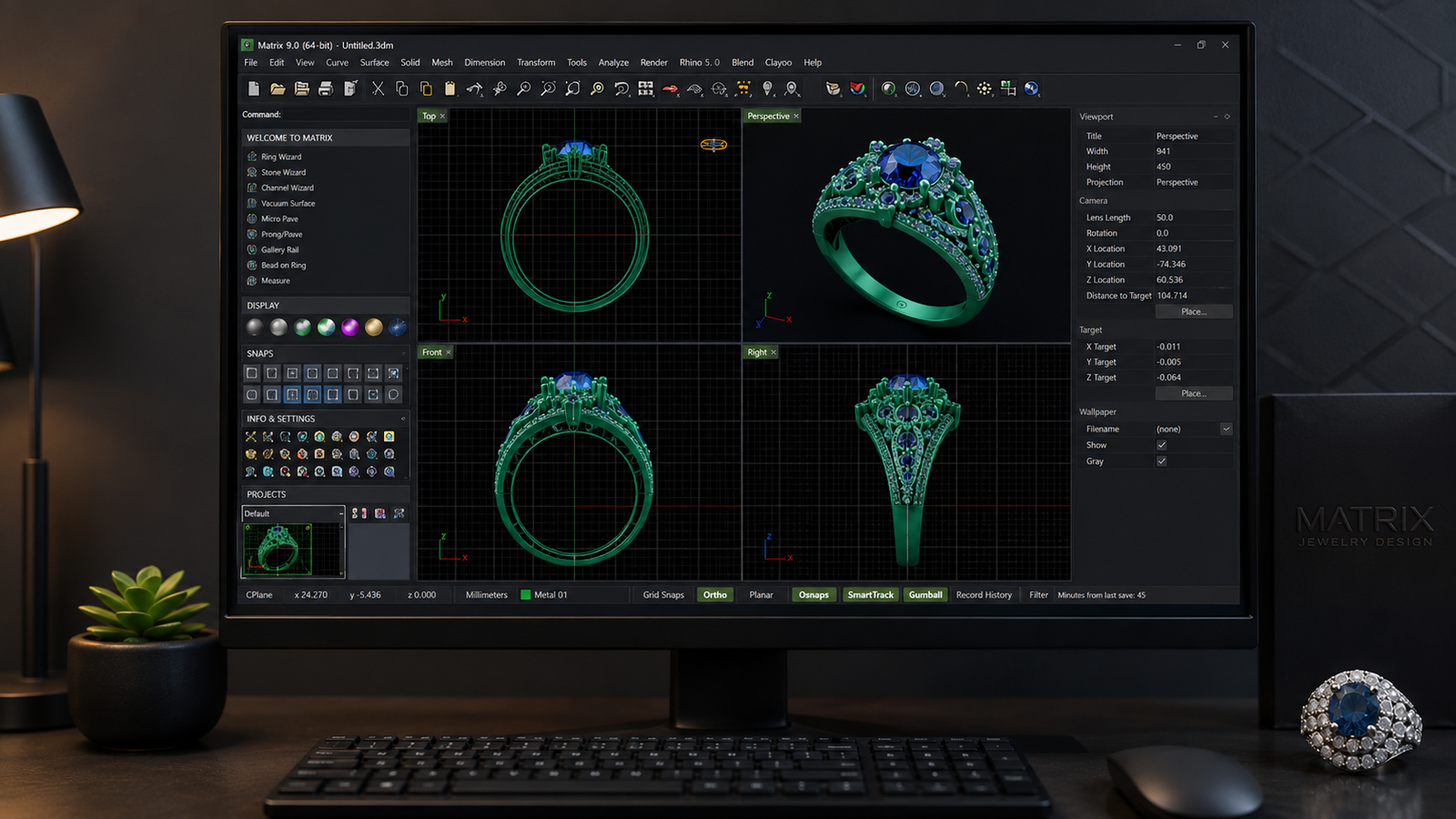Click the red arrow icon in toolbar

[670, 88]
